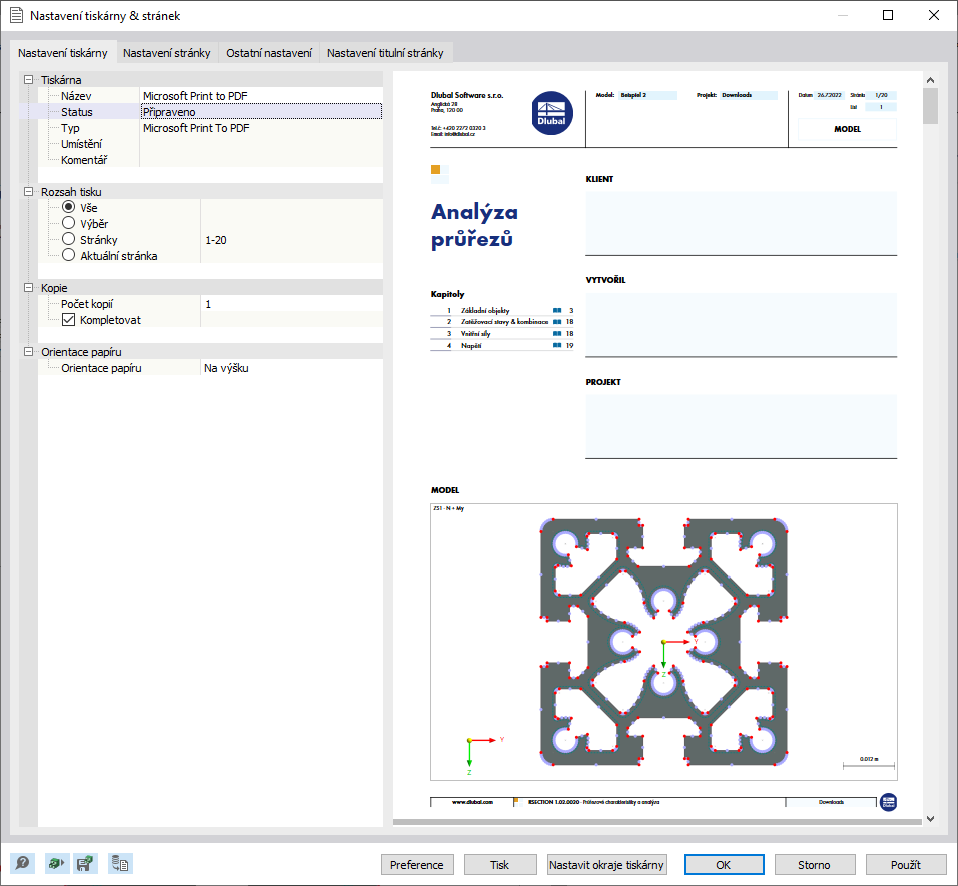958x886 pixels.
Task: Switch to Ostatní nastavení tab
Action: [x=269, y=53]
